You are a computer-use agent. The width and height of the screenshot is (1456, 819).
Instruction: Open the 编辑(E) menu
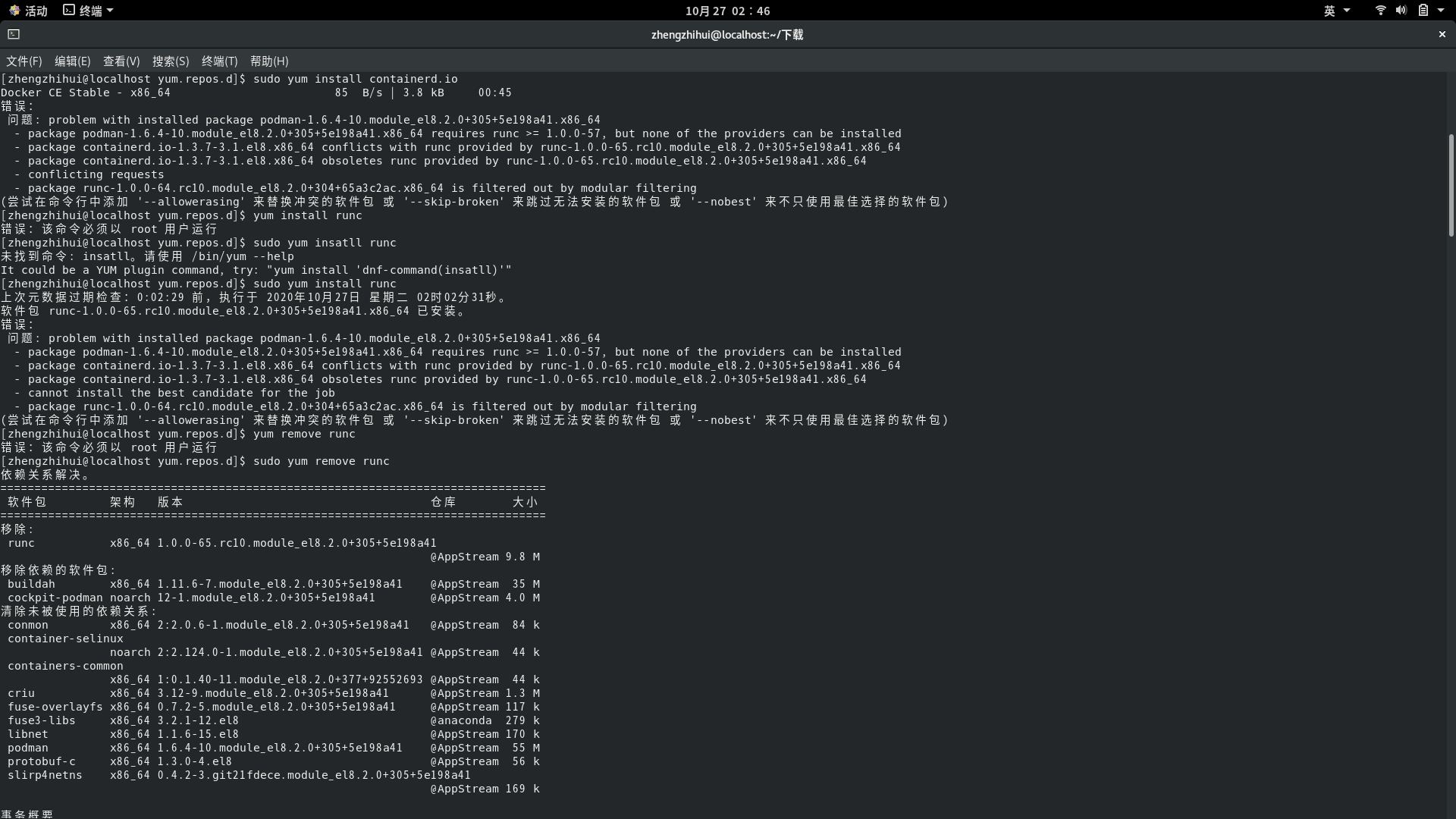(x=72, y=61)
